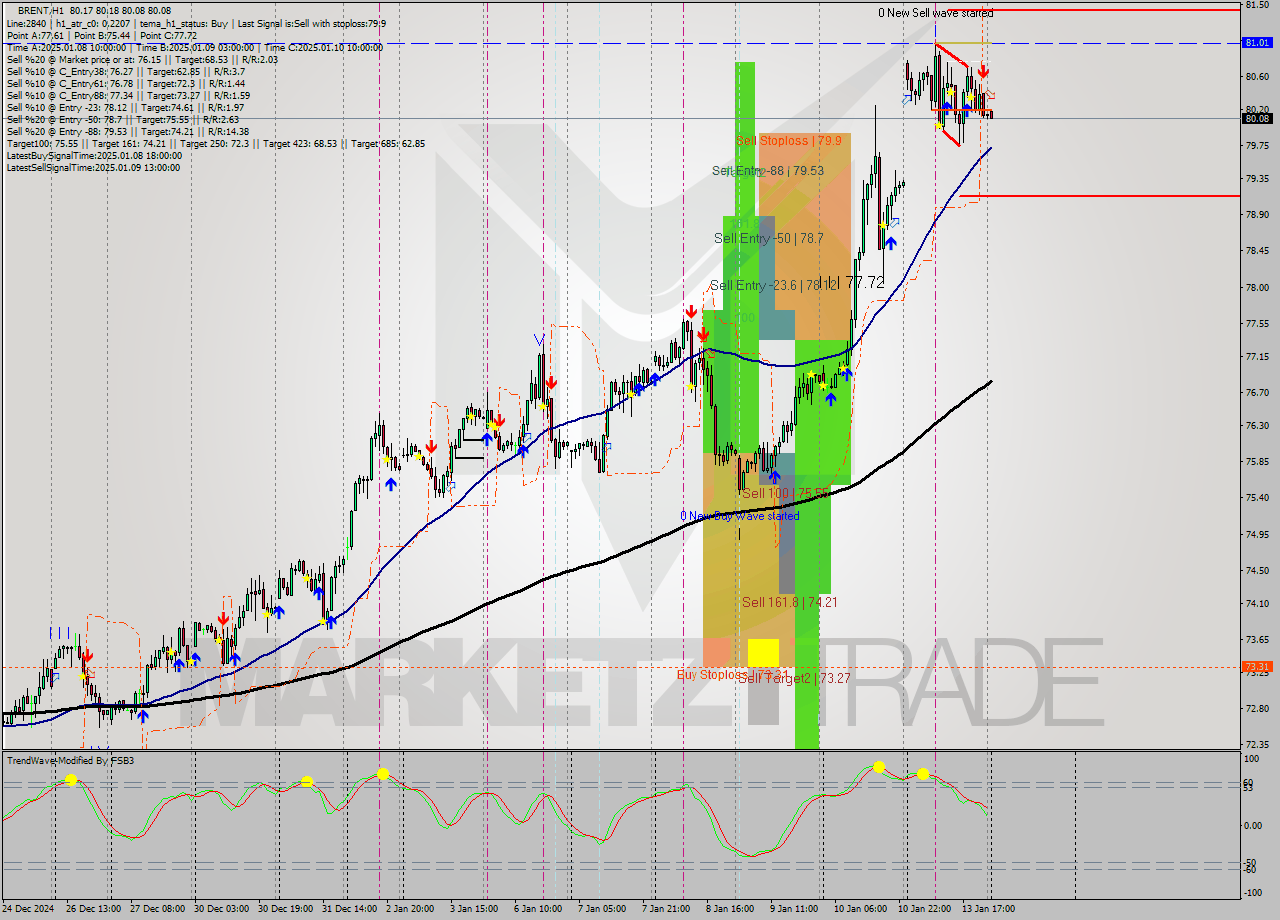
Task: Click the 'LatestBuySignalTime:2025.01.08 18:00:00' line
Action: tap(94, 155)
